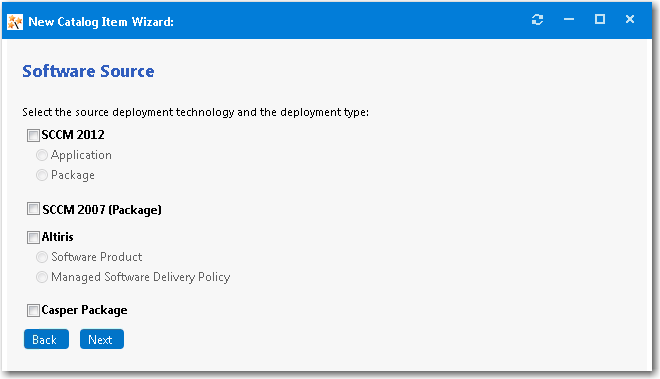Close the New Catalog Item Wizard

click(x=630, y=19)
